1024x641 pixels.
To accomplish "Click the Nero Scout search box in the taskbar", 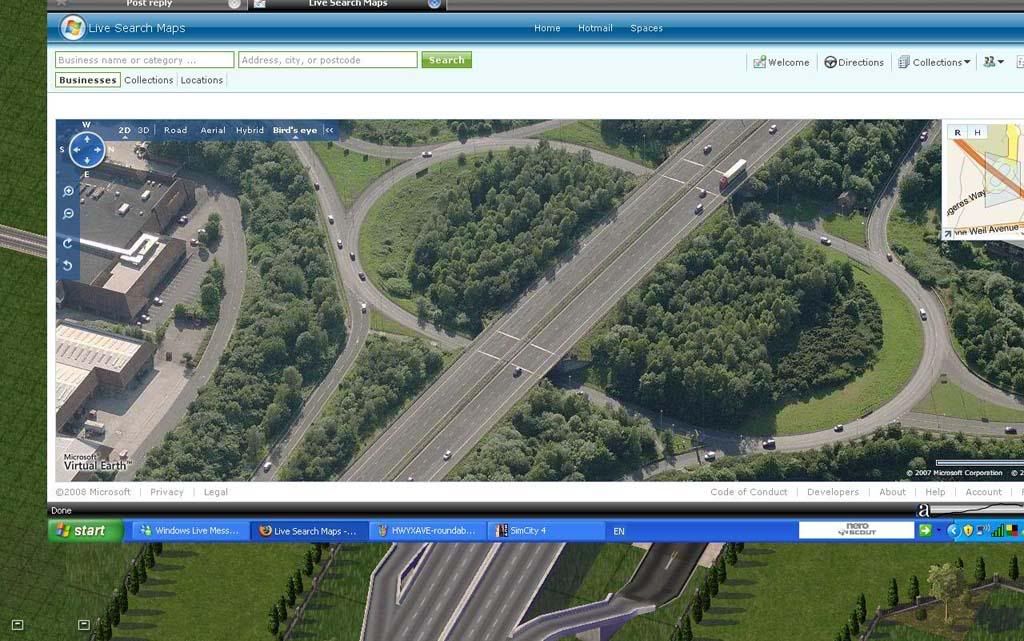I will 856,530.
